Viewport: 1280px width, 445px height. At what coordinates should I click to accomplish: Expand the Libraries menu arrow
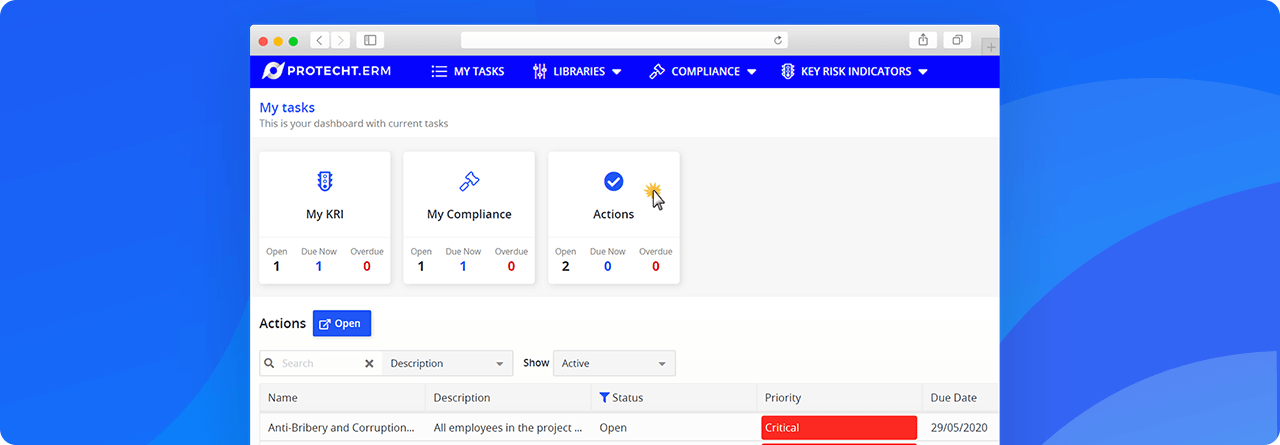(x=617, y=72)
